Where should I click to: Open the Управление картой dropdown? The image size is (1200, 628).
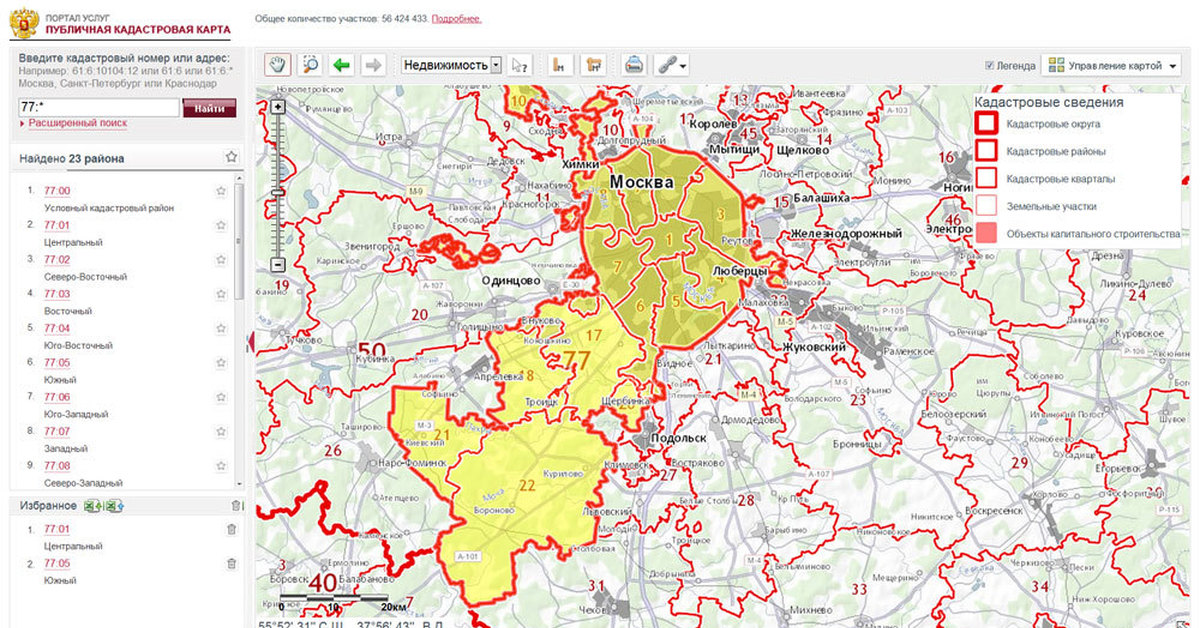click(x=1111, y=65)
